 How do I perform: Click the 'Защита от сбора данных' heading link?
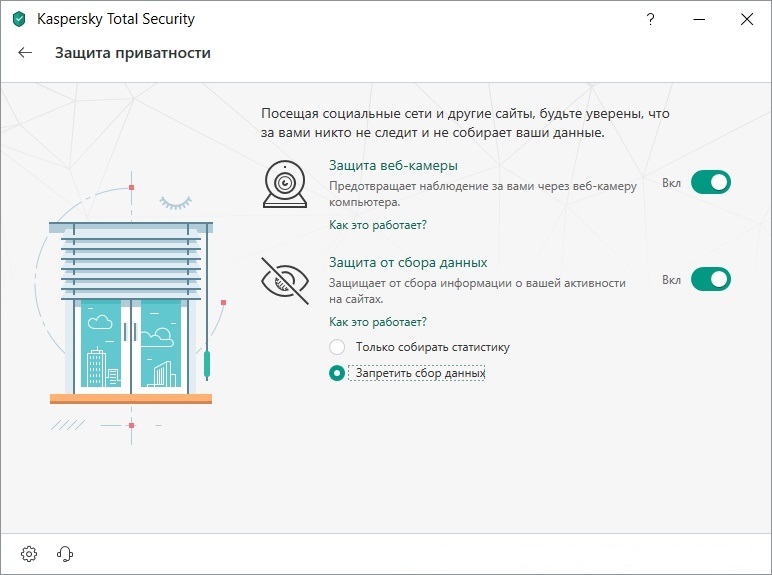(407, 262)
